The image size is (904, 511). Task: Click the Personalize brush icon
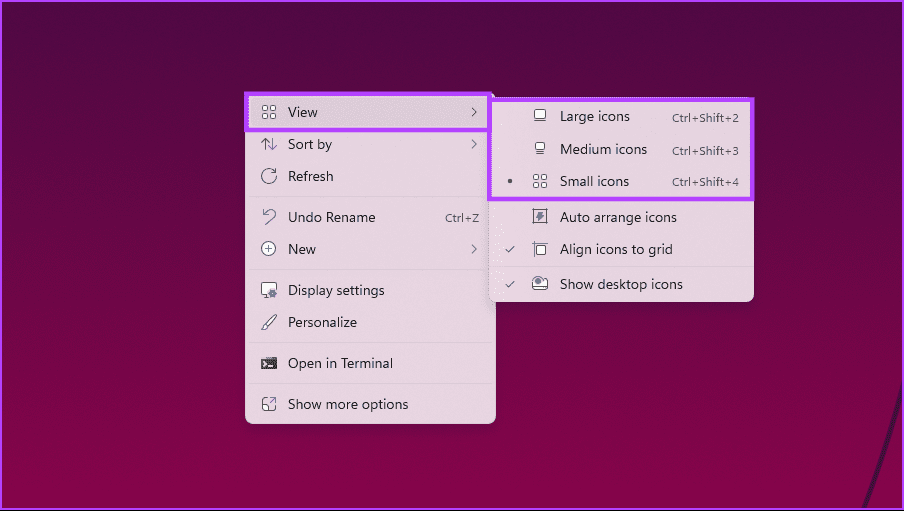tap(269, 322)
